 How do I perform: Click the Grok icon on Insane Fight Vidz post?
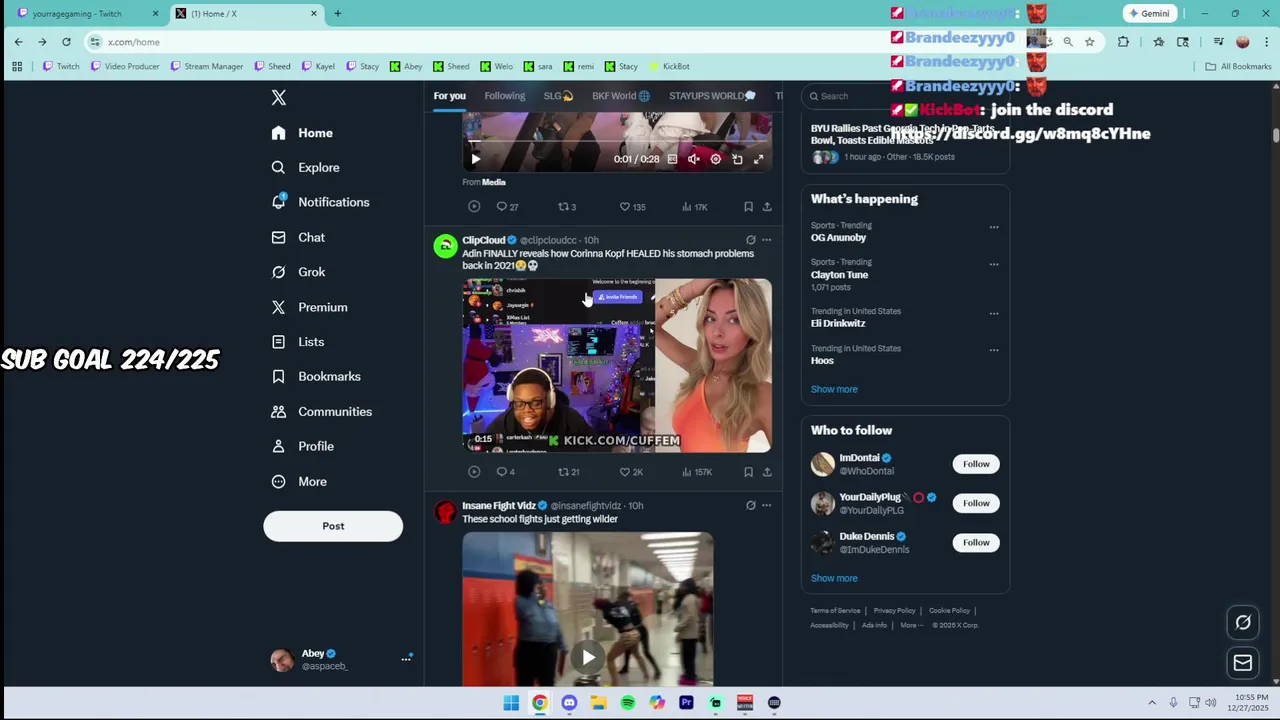(750, 505)
